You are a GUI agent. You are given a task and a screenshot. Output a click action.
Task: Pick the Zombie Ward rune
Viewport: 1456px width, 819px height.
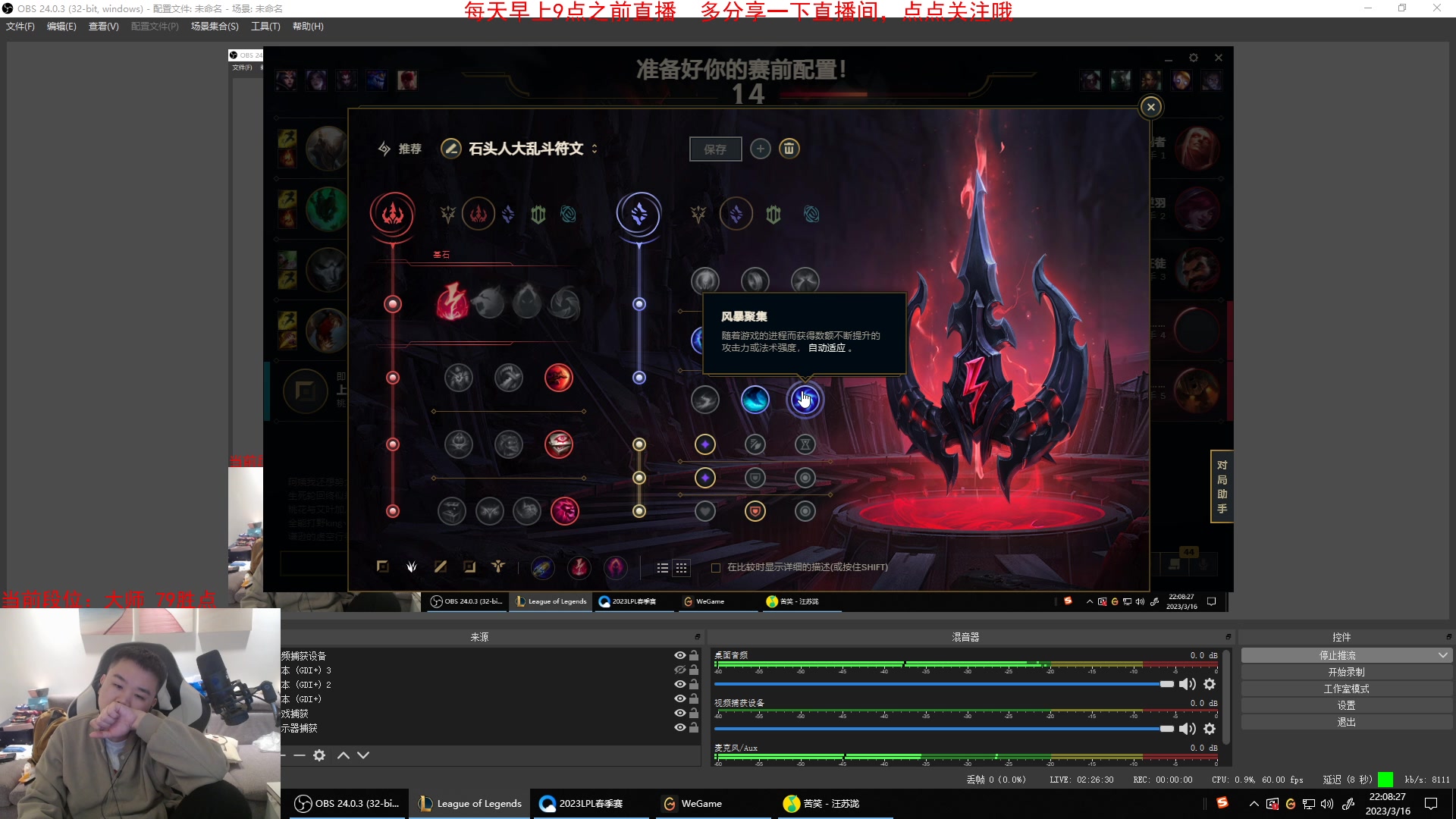(459, 444)
